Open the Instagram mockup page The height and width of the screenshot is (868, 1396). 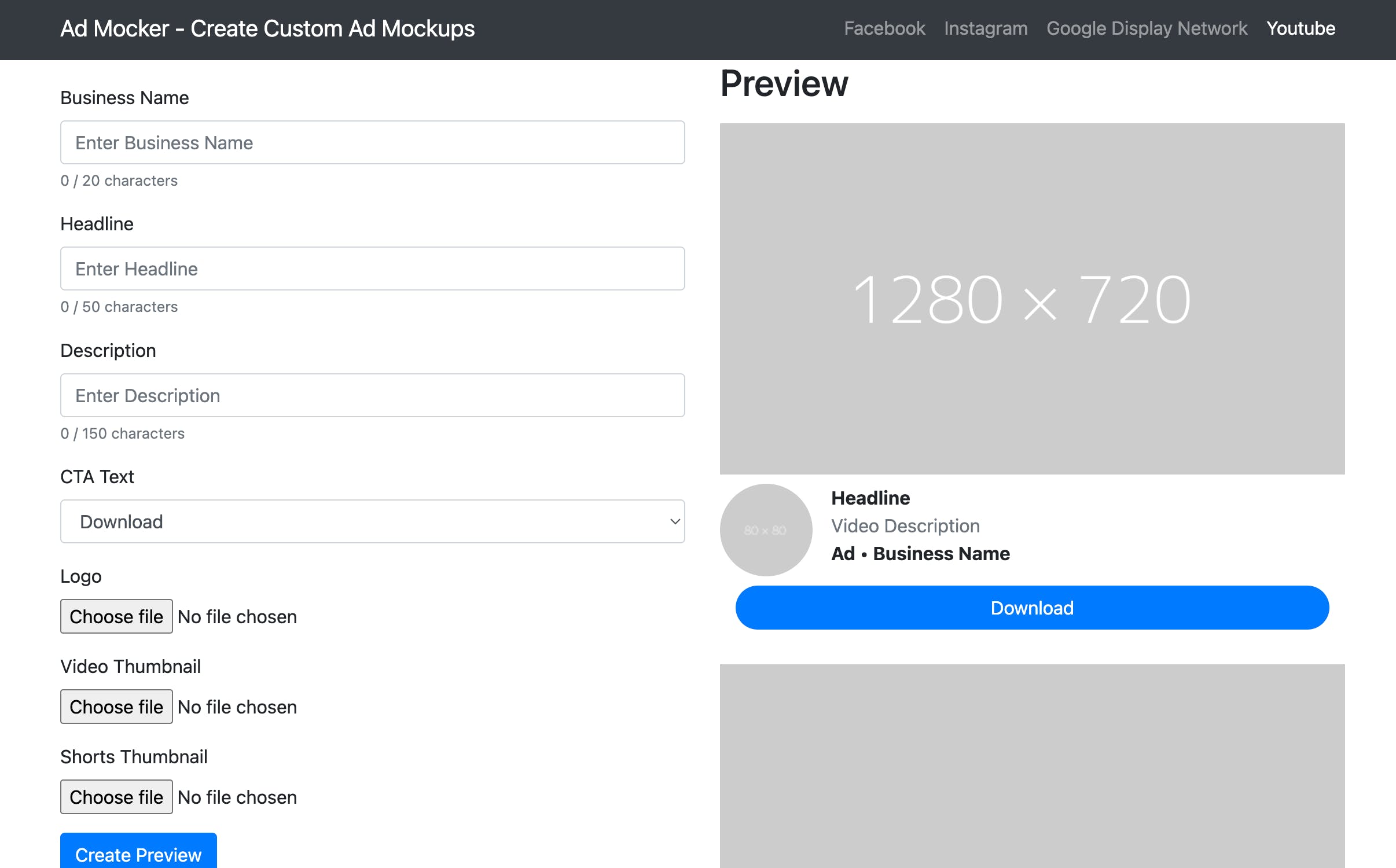click(x=985, y=28)
